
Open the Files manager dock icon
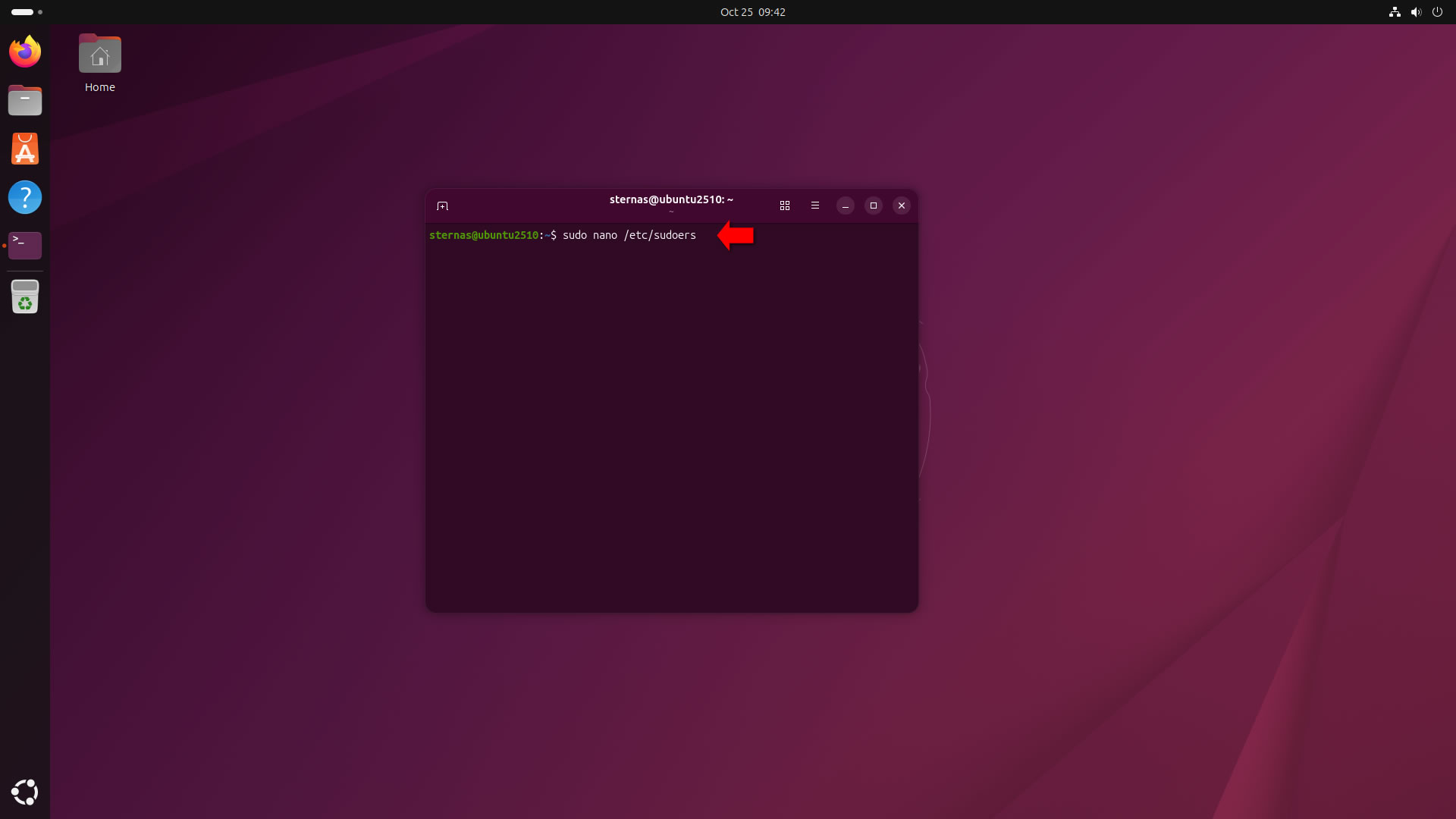coord(25,100)
